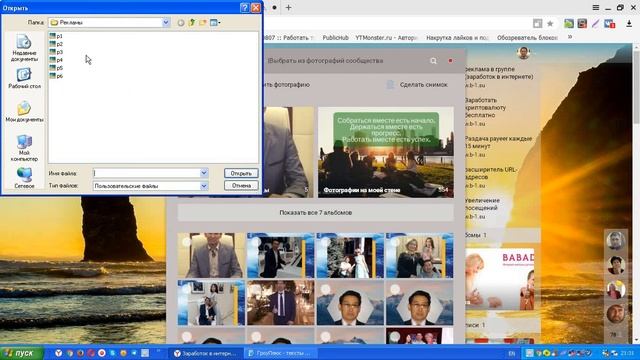640x360 pixels.
Task: Click the Yandex browser quick launch icon
Action: coord(58,353)
